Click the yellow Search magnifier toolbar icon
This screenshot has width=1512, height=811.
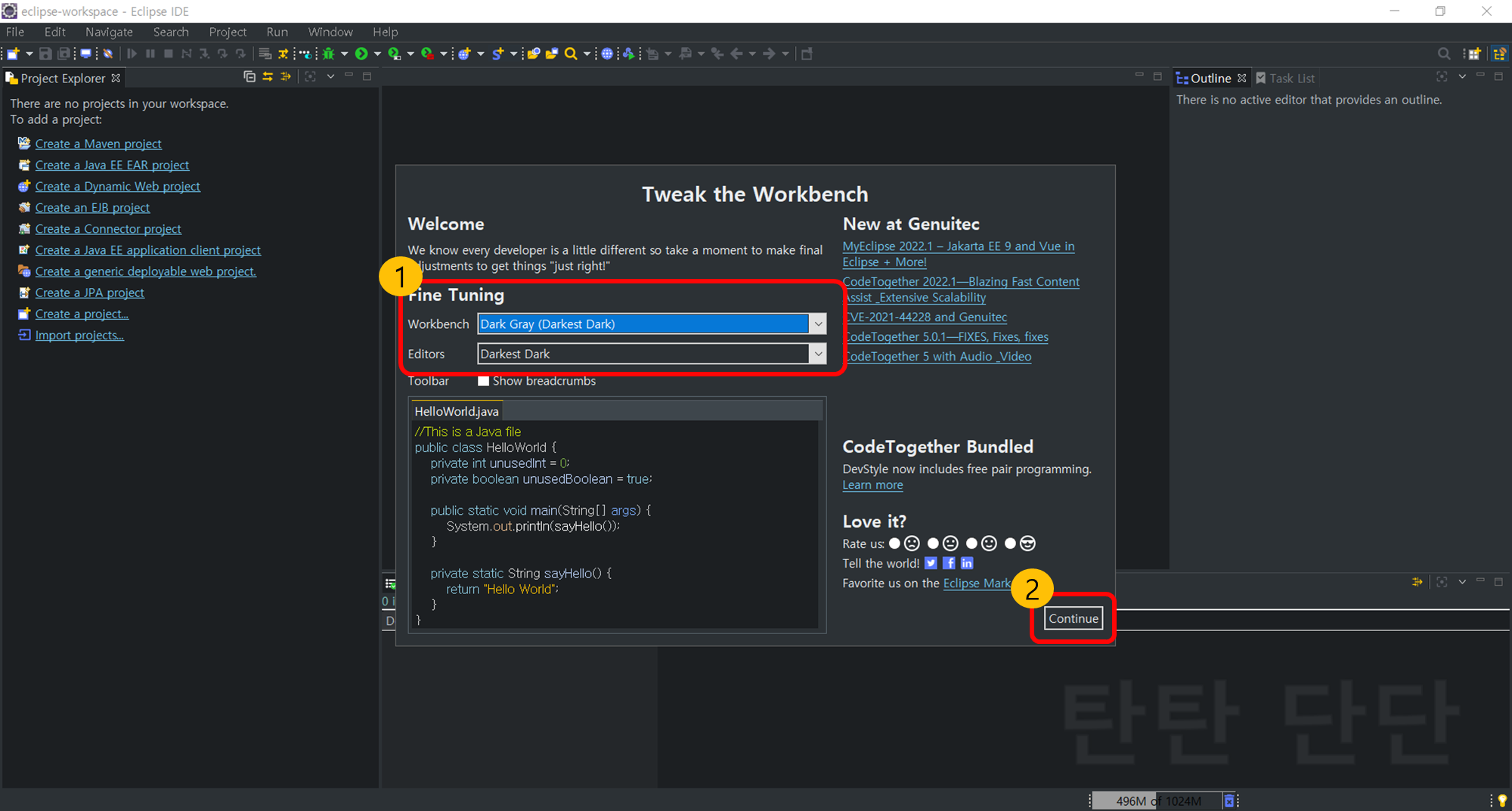point(571,54)
